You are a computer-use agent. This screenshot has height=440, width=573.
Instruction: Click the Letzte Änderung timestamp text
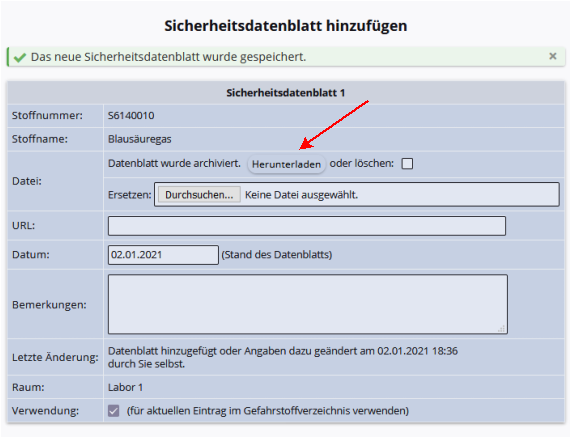[283, 357]
